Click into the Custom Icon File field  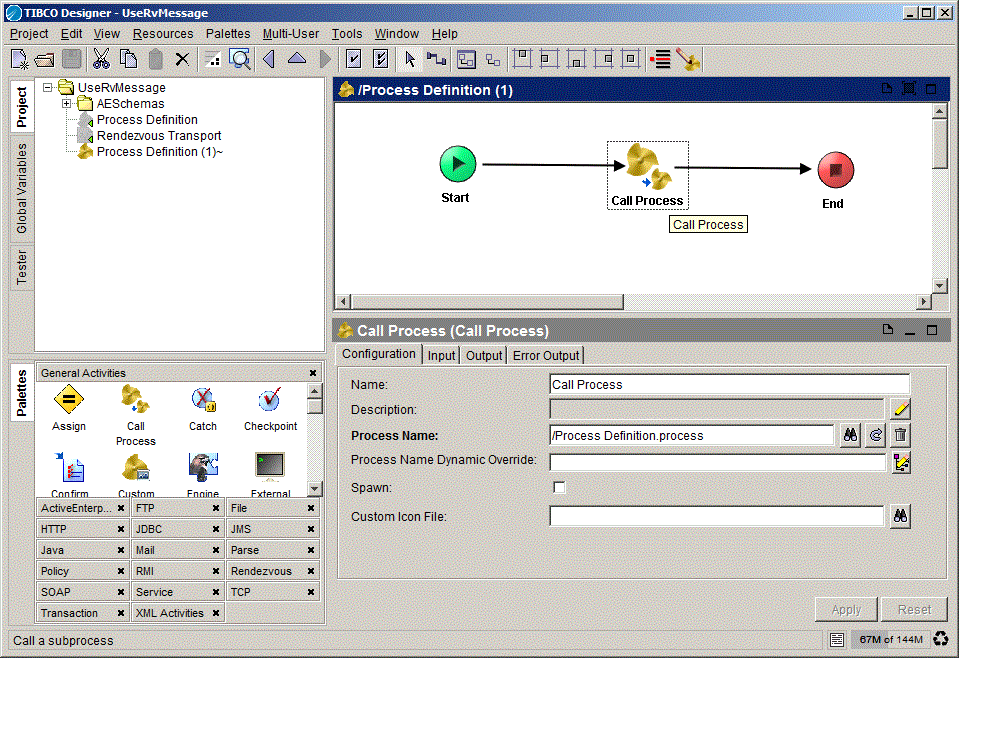click(716, 516)
